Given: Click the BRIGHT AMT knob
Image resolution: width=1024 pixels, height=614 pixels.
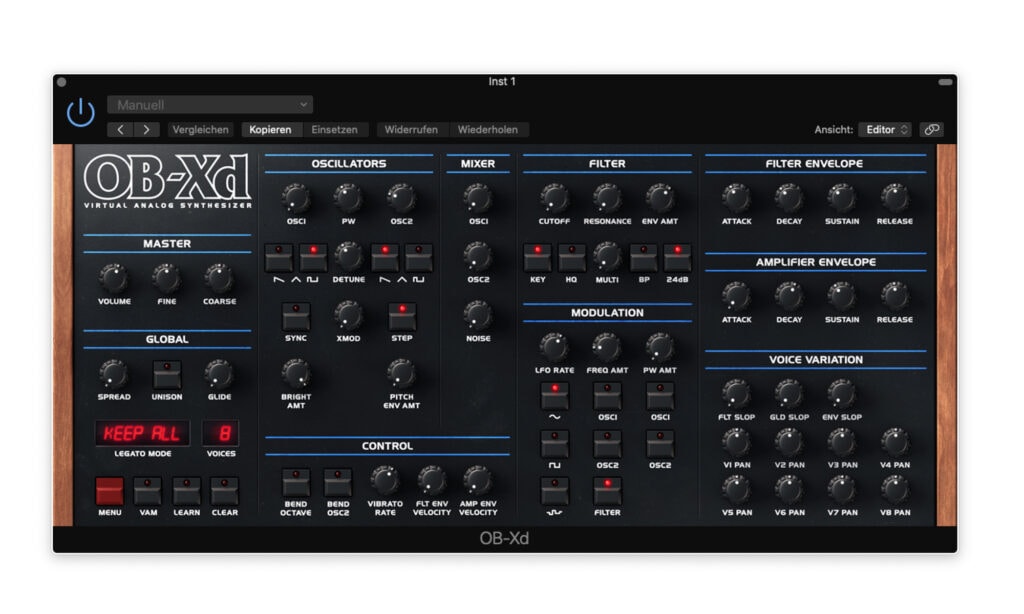Looking at the screenshot, I should pyautogui.click(x=296, y=374).
